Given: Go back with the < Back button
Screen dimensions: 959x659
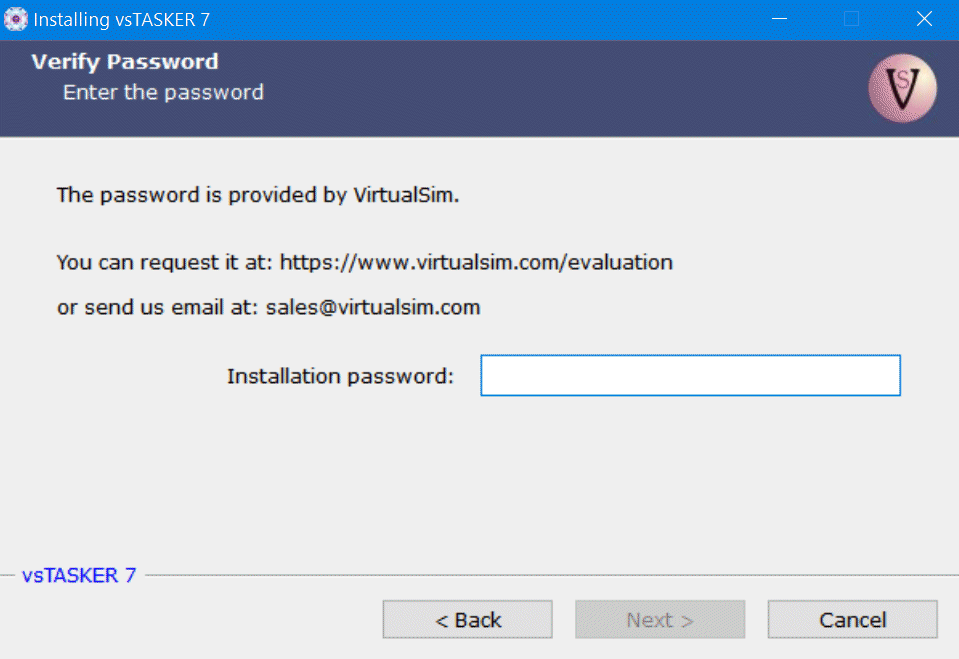Looking at the screenshot, I should 467,620.
